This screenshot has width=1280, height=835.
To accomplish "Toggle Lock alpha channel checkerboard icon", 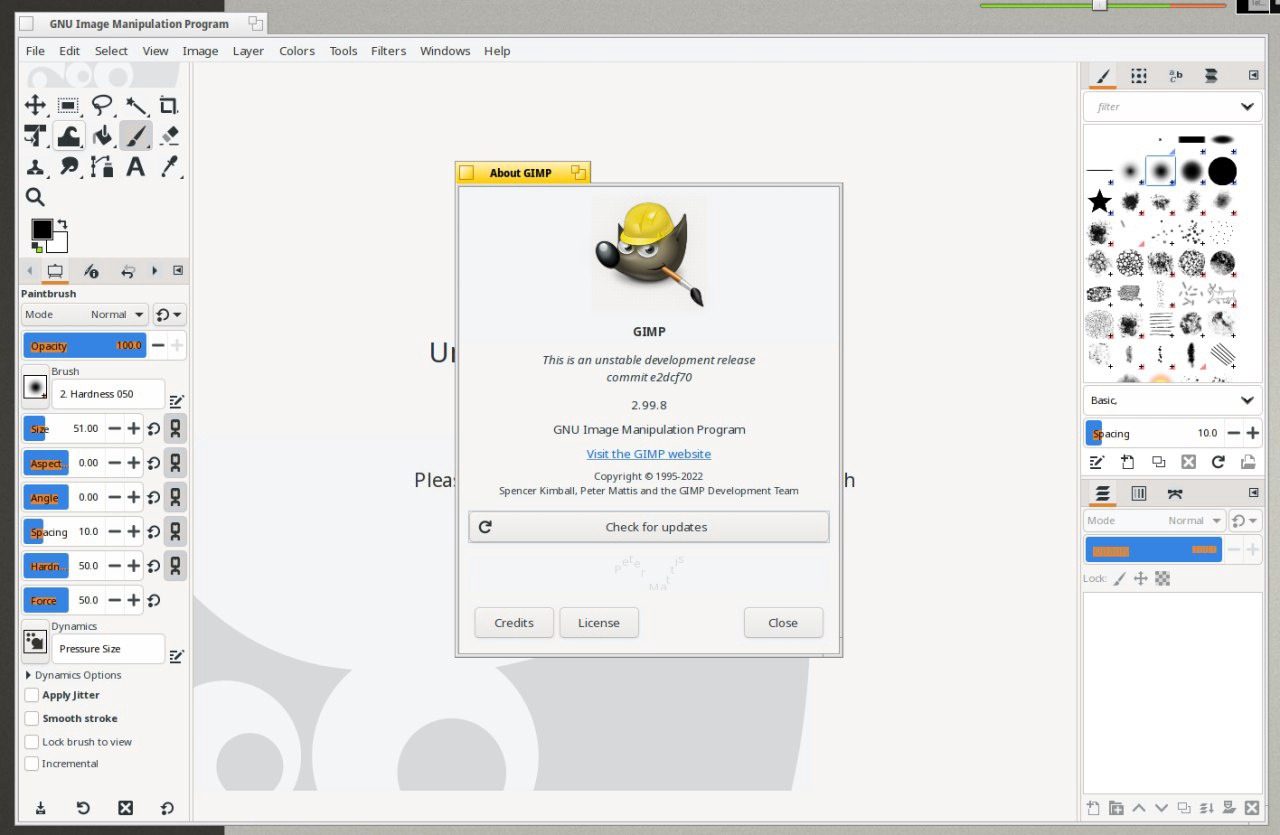I will coord(1162,579).
